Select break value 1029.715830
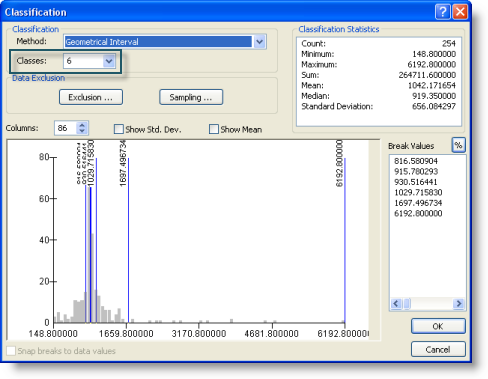Screen dimensions: 488x379 pyautogui.click(x=418, y=192)
